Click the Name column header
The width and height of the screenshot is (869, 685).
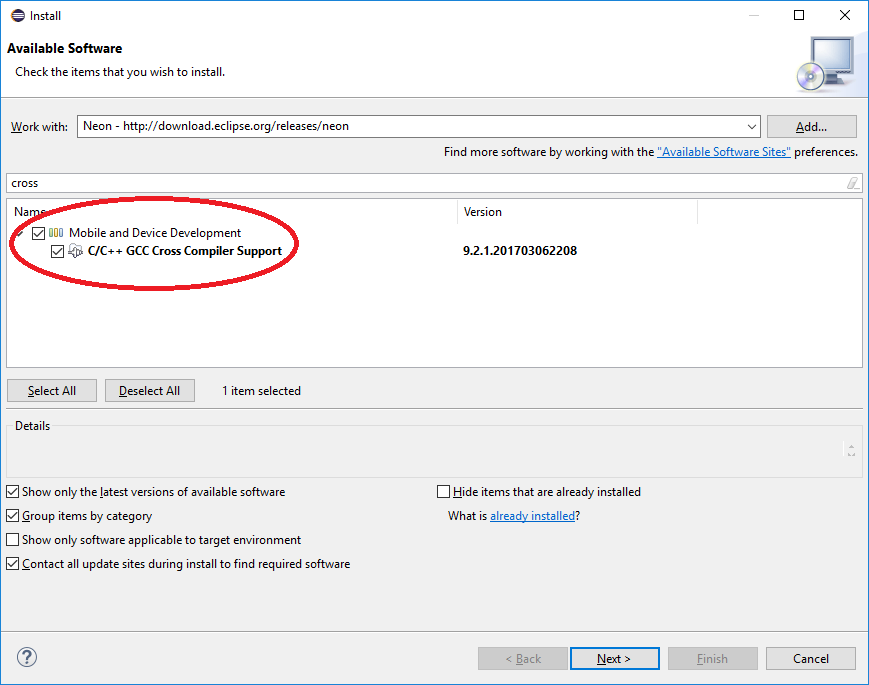coord(232,212)
